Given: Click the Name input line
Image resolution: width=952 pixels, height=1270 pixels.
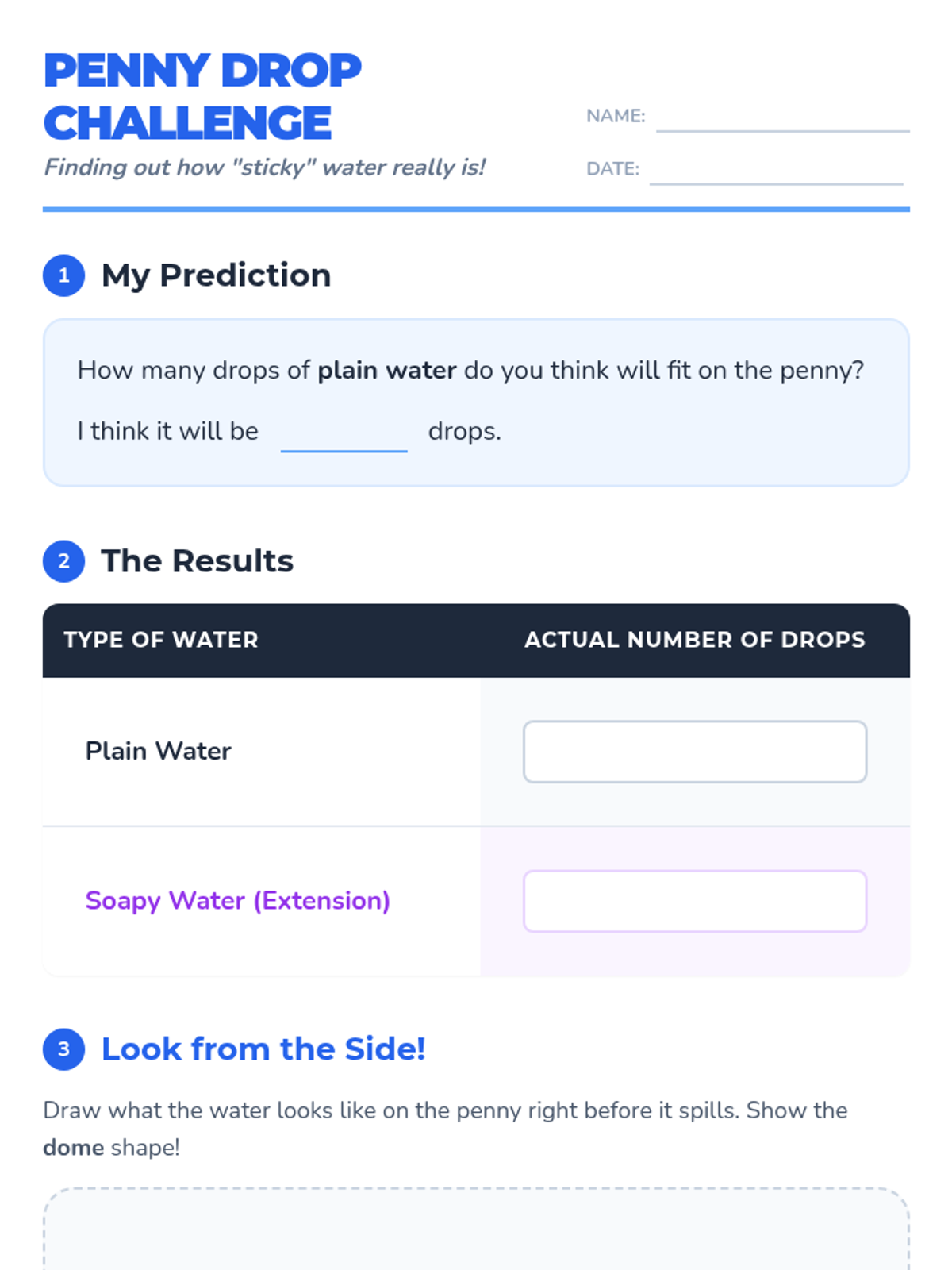Looking at the screenshot, I should 782,119.
